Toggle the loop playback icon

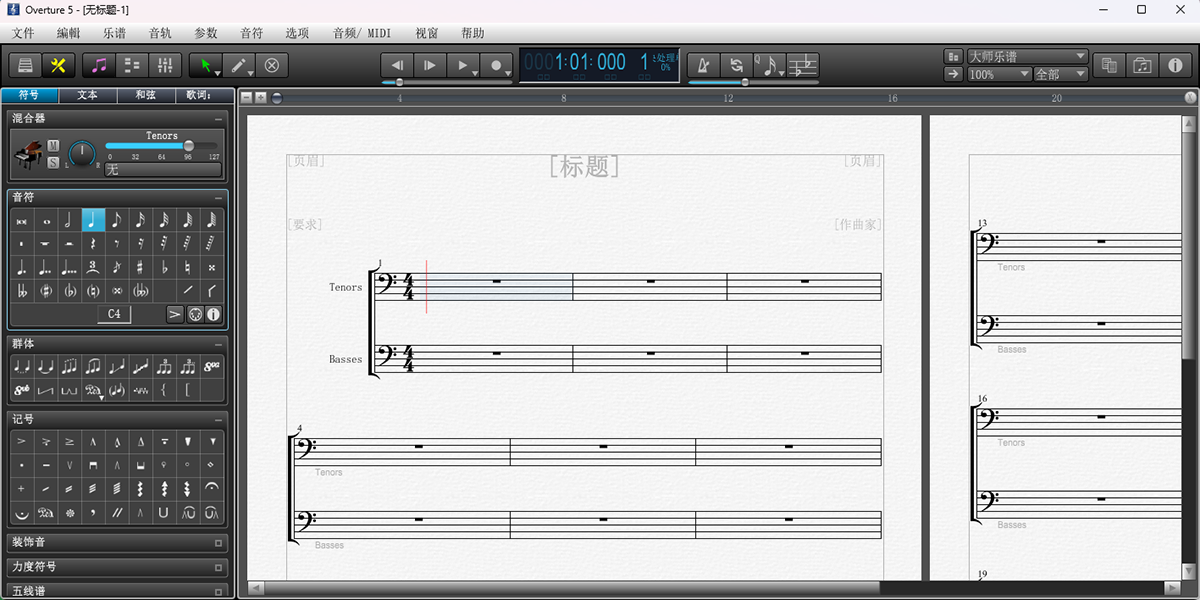point(737,64)
